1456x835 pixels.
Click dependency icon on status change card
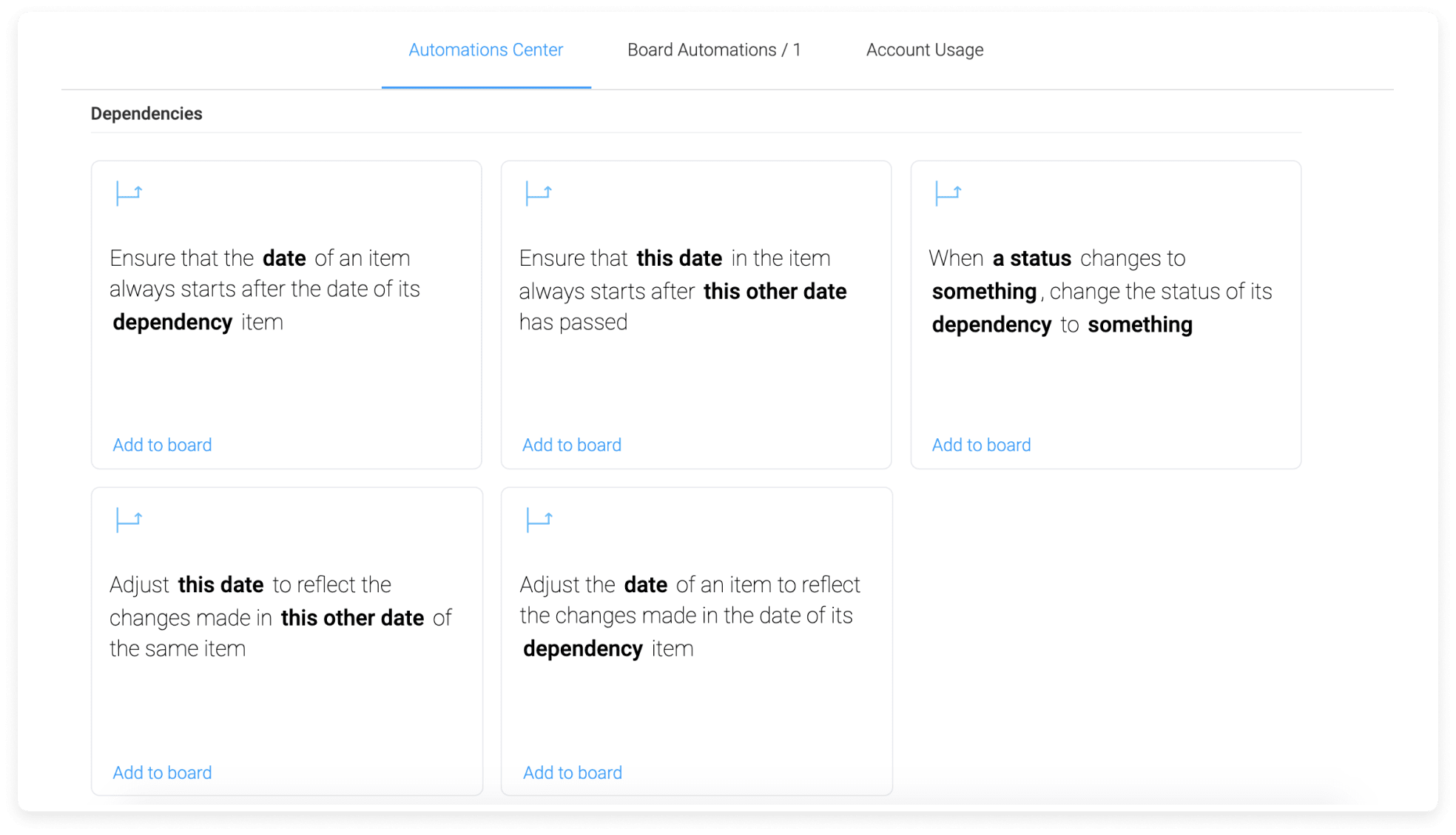click(948, 193)
